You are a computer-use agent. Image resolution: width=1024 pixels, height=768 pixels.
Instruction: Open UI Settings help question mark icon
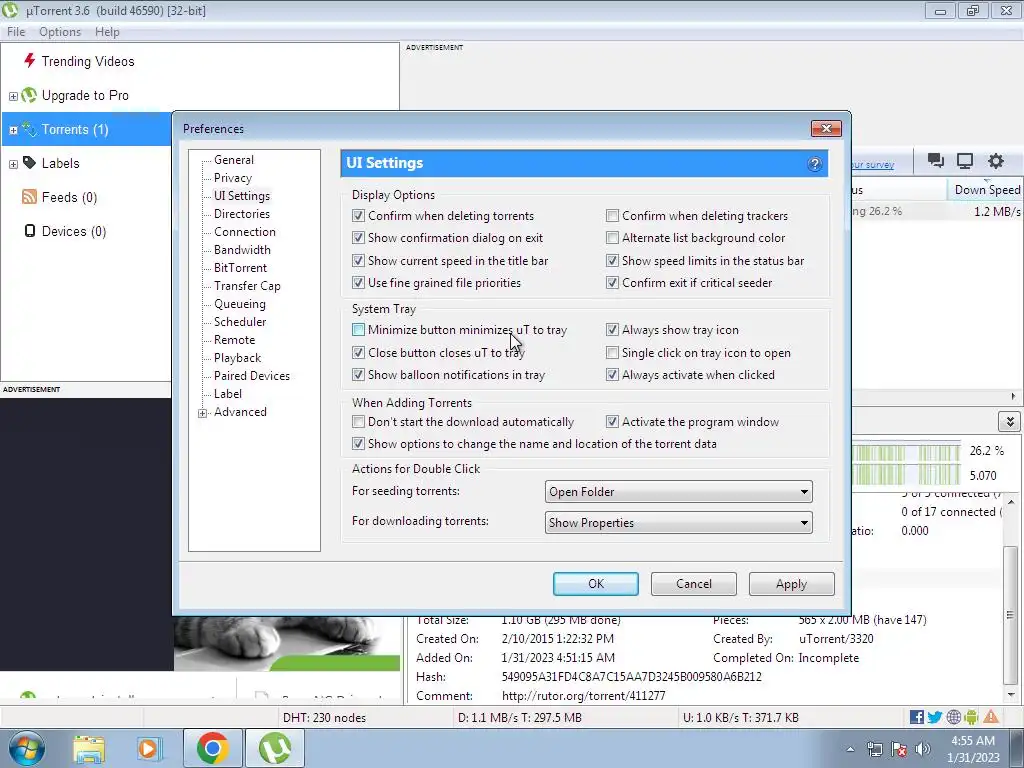tap(814, 164)
